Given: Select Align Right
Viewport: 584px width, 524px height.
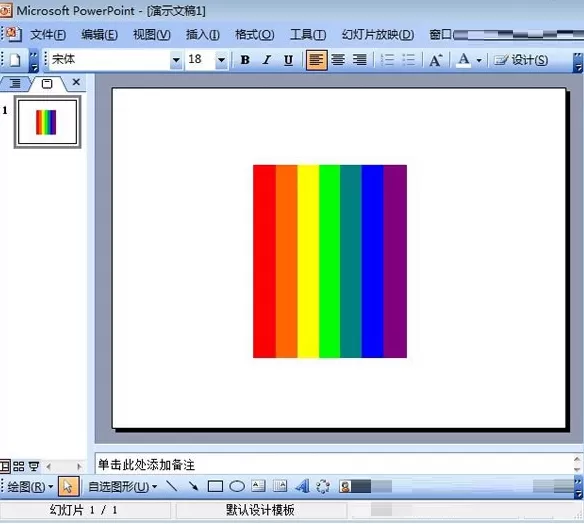Looking at the screenshot, I should [360, 60].
